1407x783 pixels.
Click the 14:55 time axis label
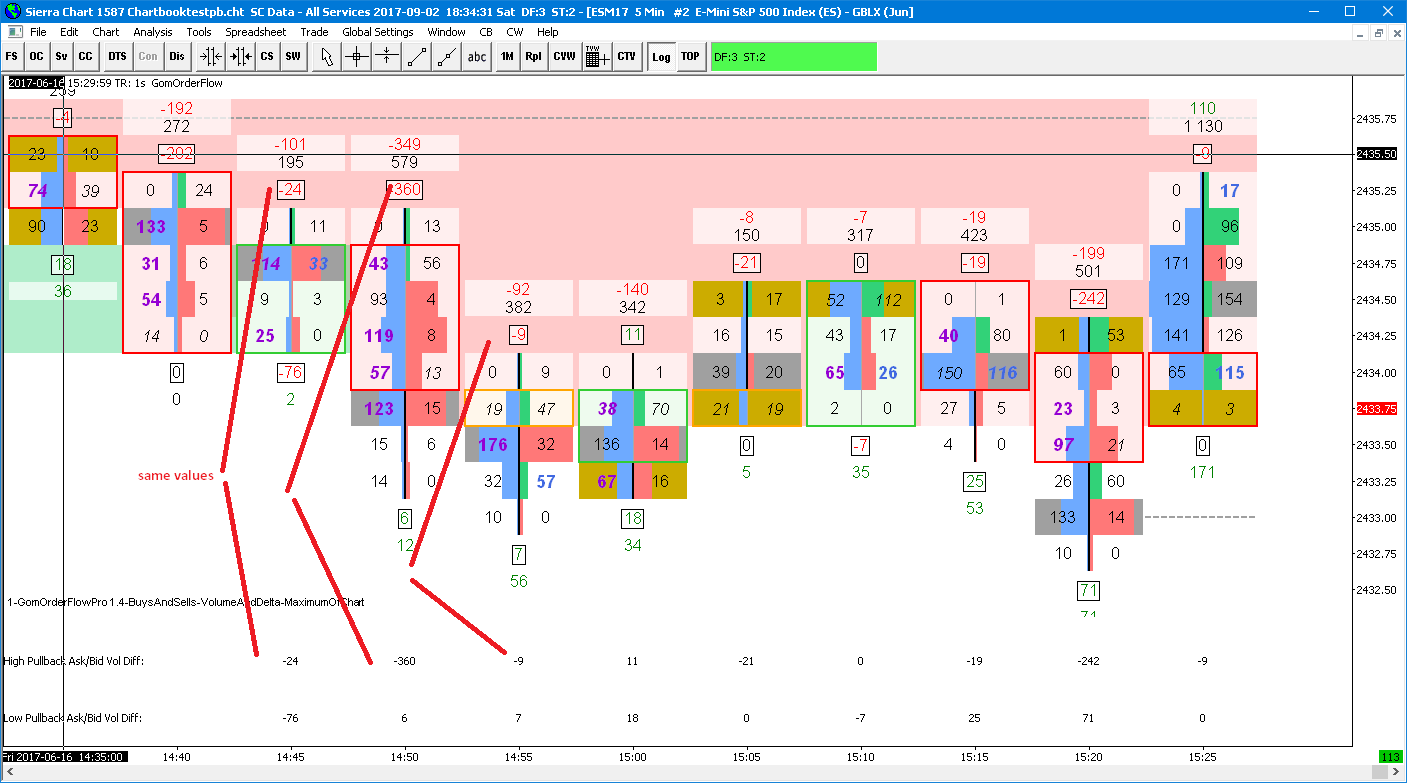(x=518, y=758)
